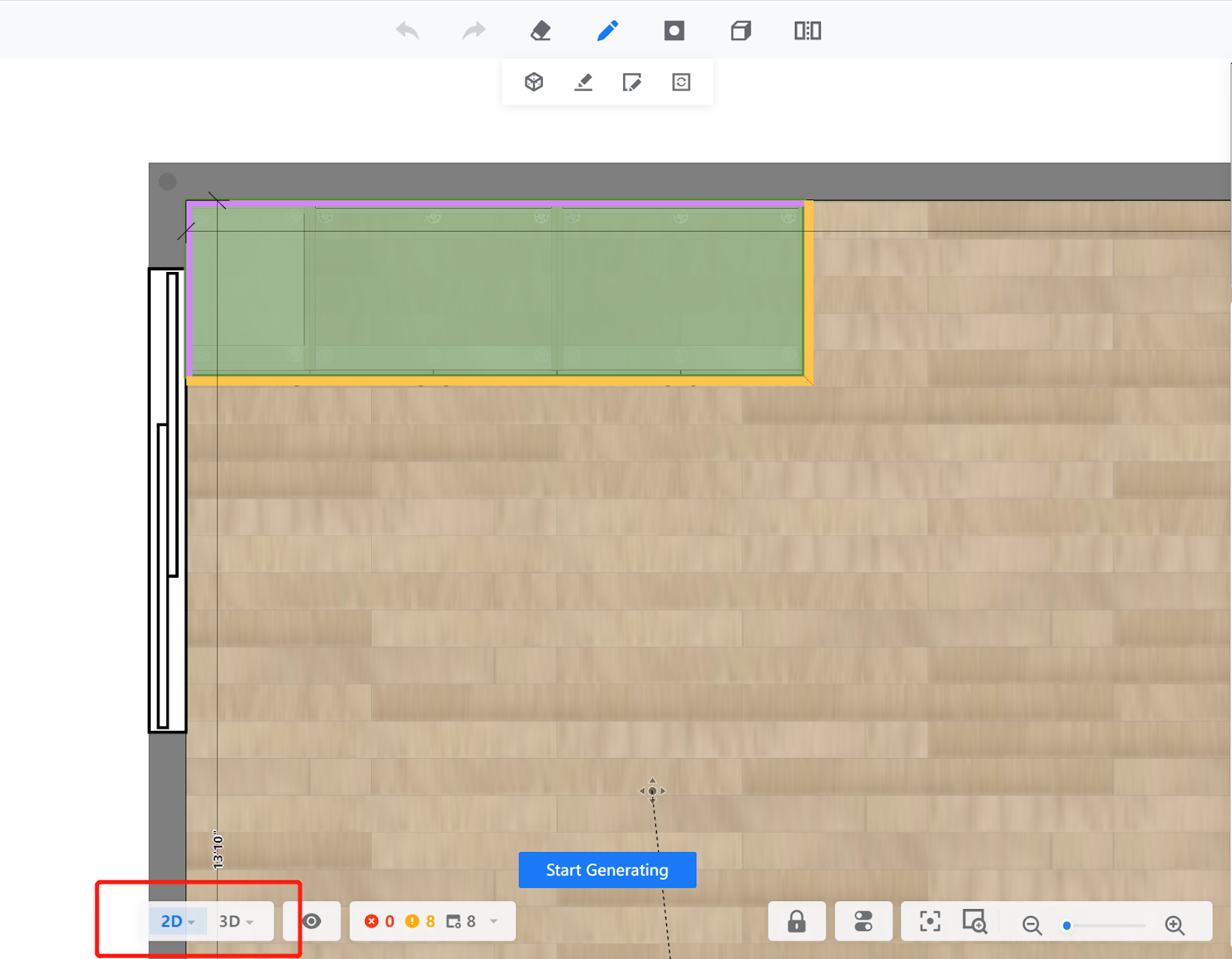Expand the 2D view dropdown arrow

click(192, 922)
